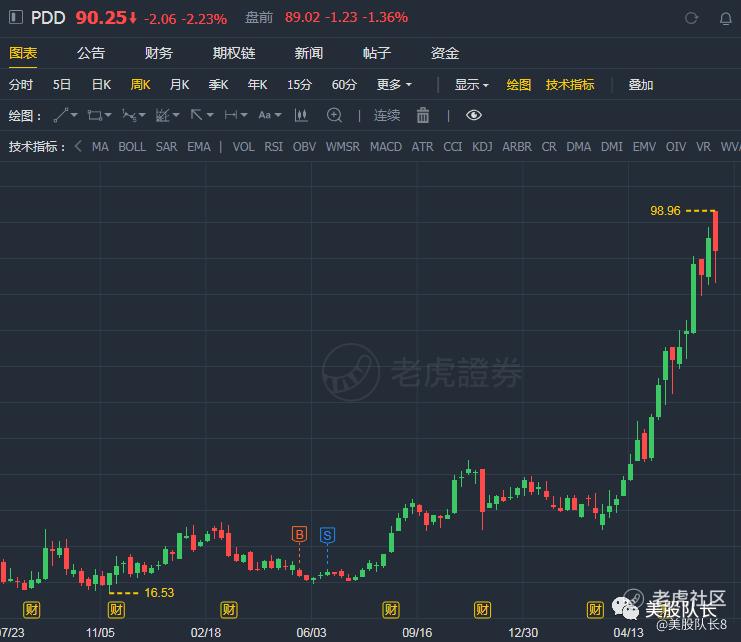Viewport: 741px width, 642px height.
Task: Toggle the BOLL indicator
Action: tap(132, 147)
